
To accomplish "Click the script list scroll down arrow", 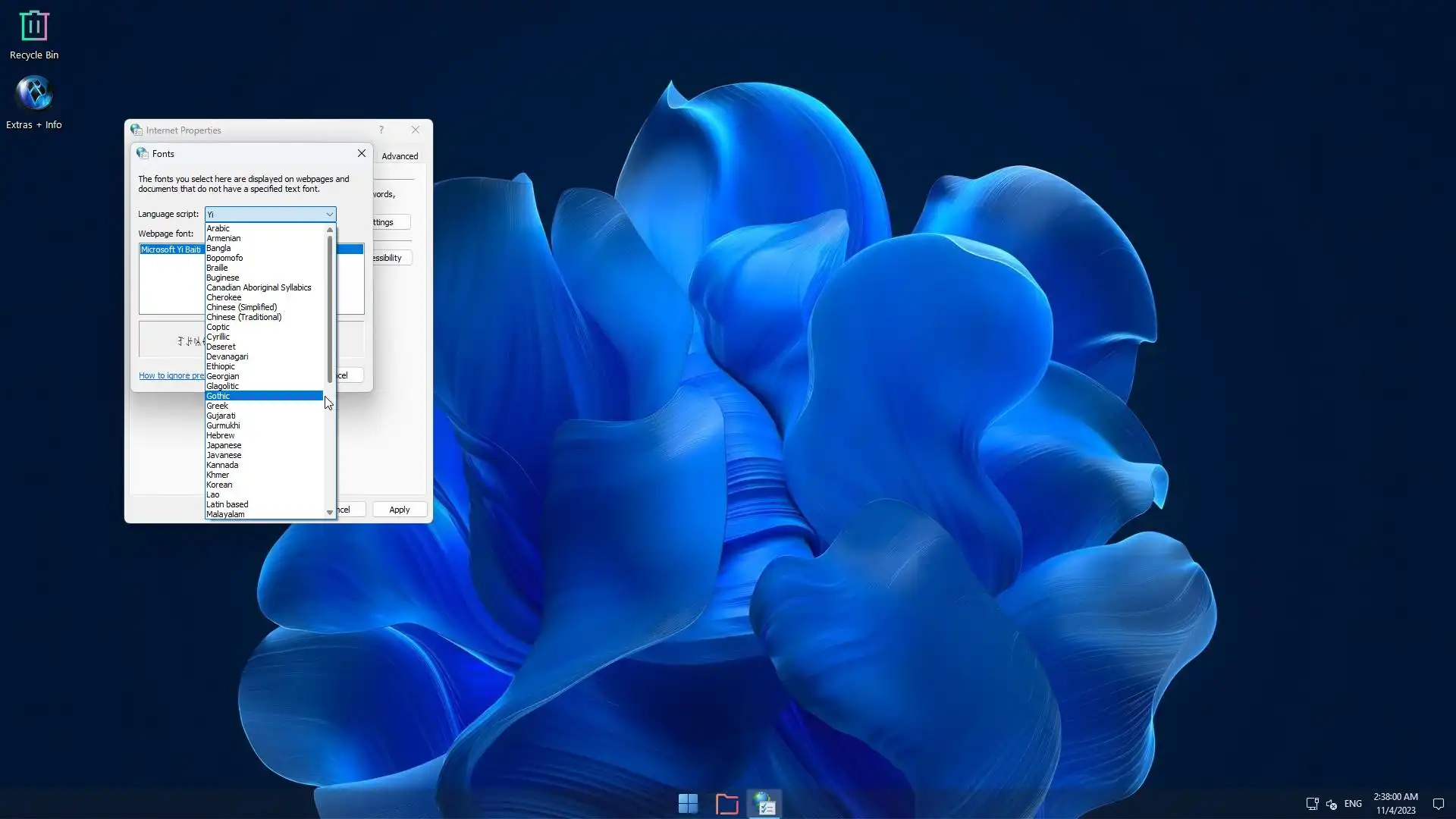I will (x=330, y=513).
